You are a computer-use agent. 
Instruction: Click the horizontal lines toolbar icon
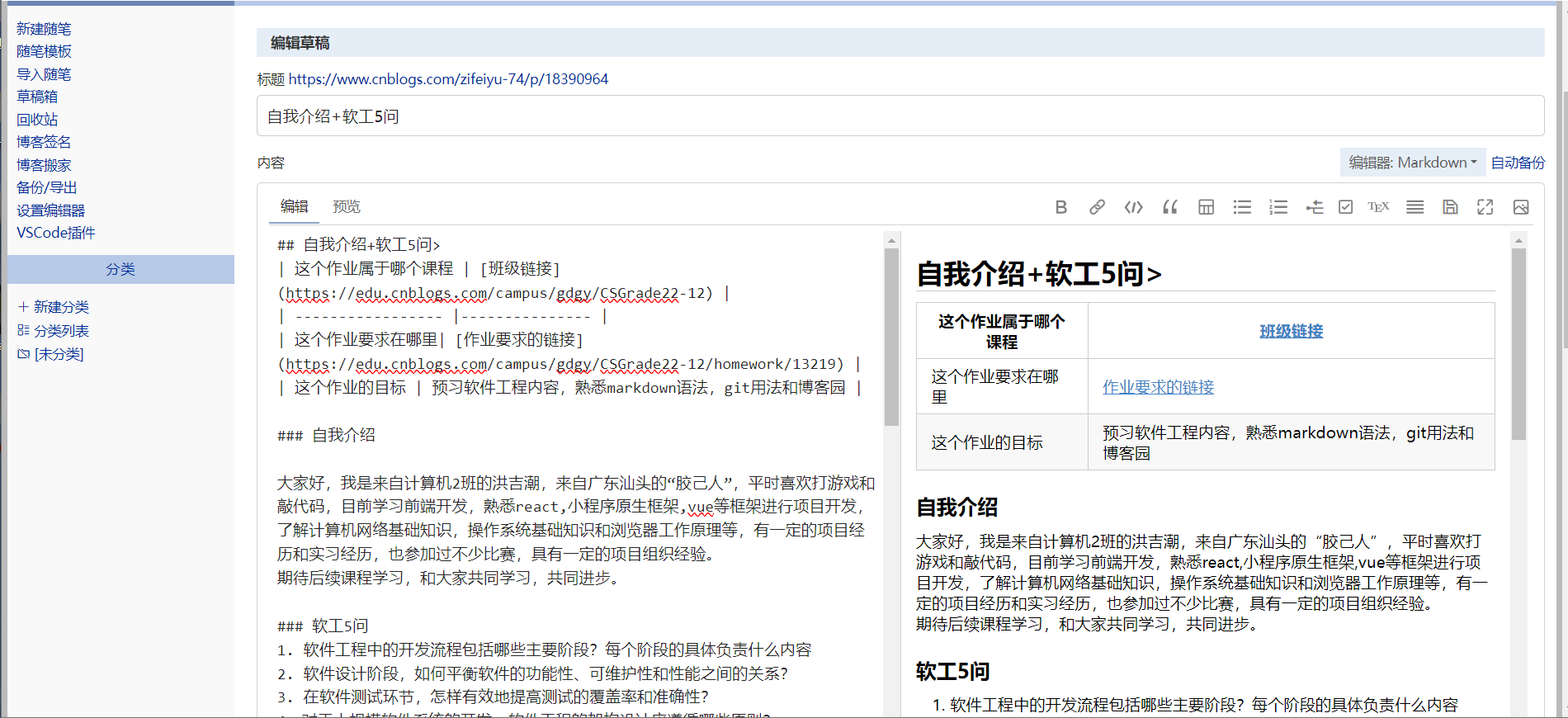point(1415,207)
